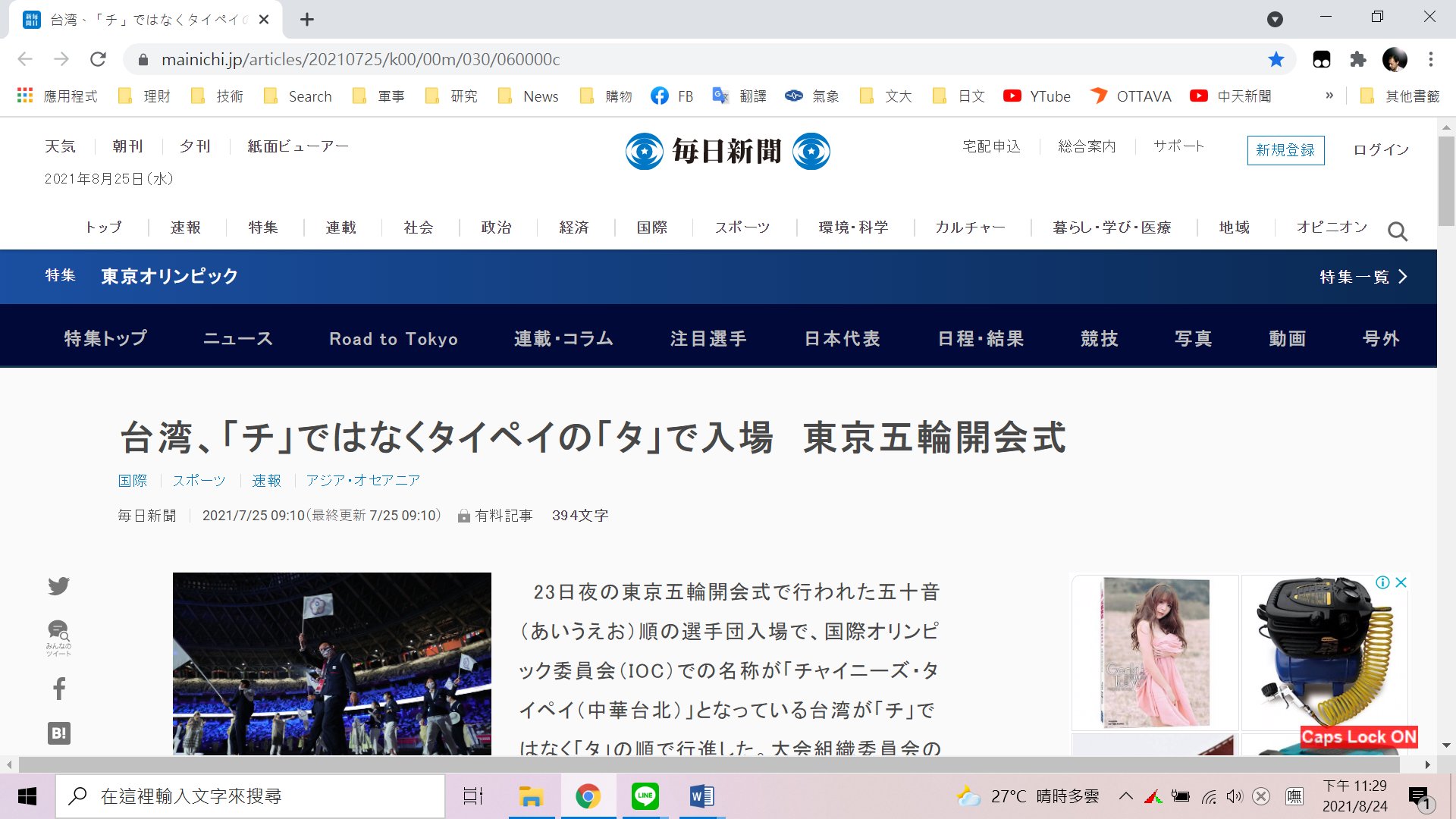Click the Olympic ceremony article photo
This screenshot has width=1456, height=819.
tap(332, 664)
